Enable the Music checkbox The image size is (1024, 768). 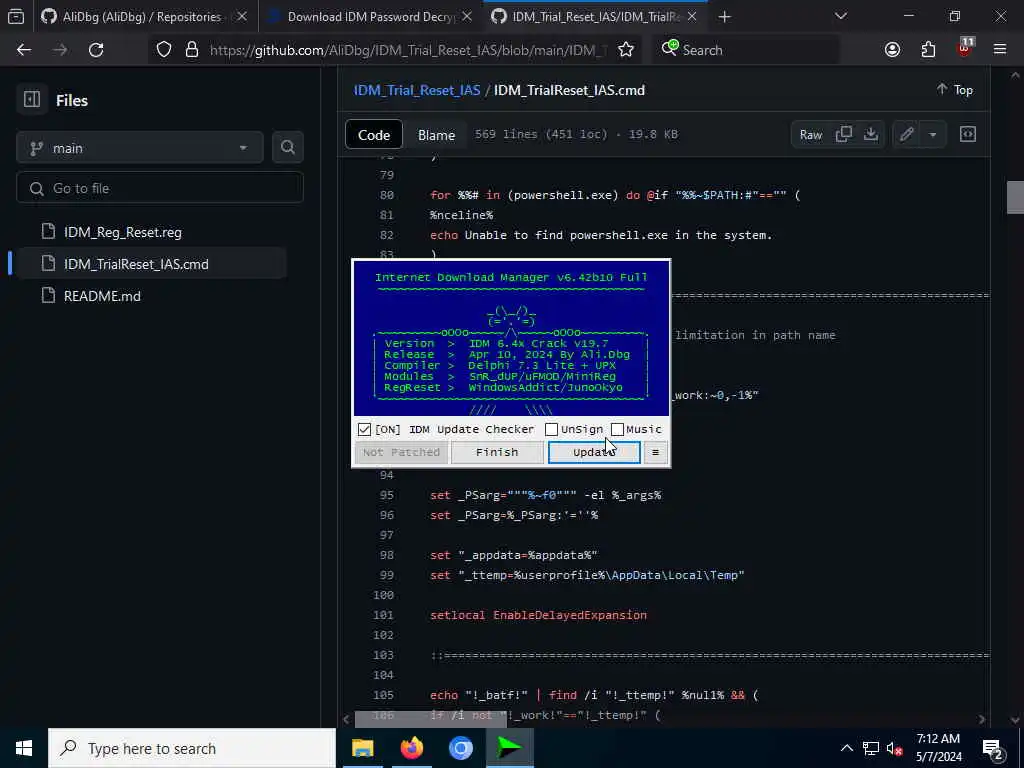coord(617,429)
